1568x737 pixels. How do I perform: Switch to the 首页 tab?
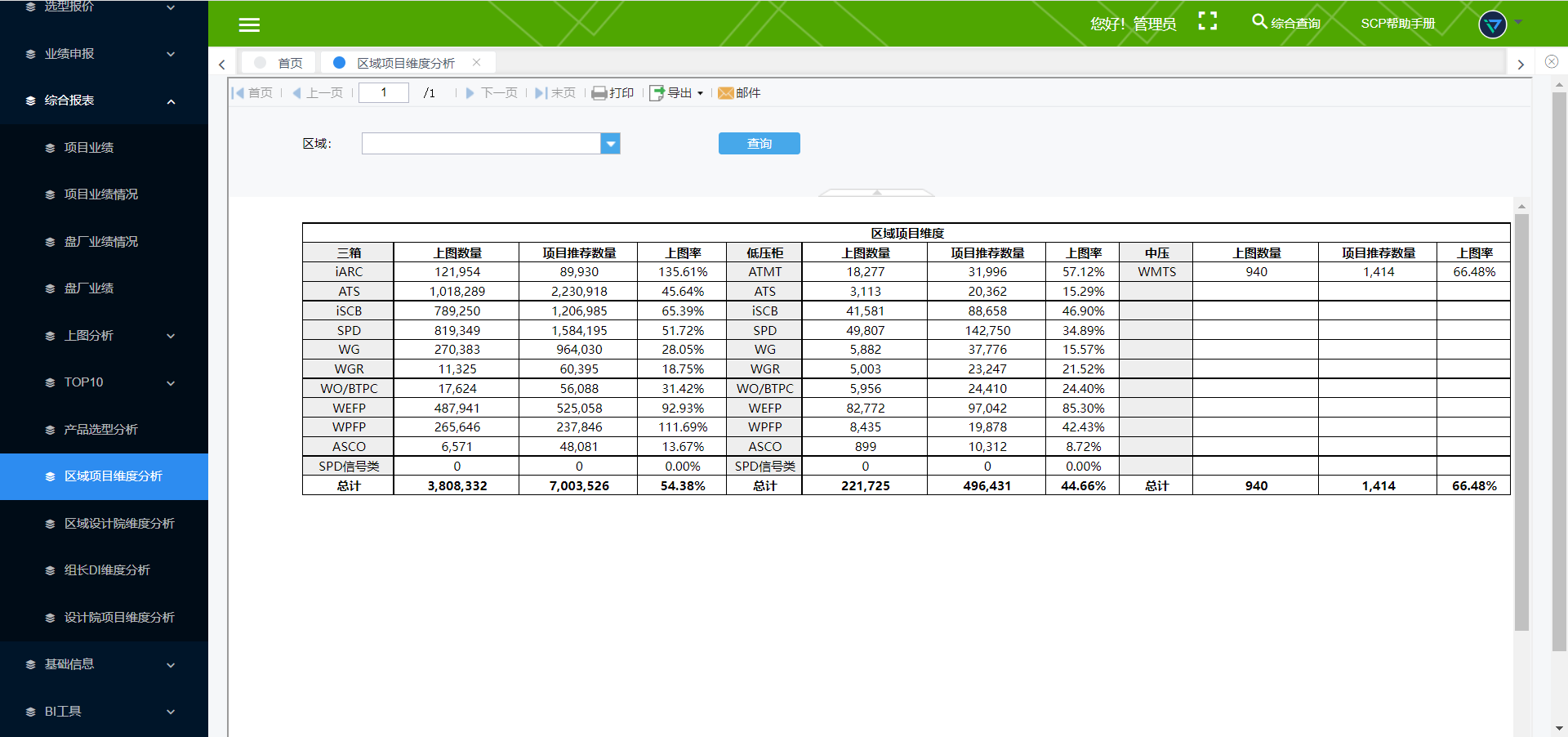click(x=278, y=63)
